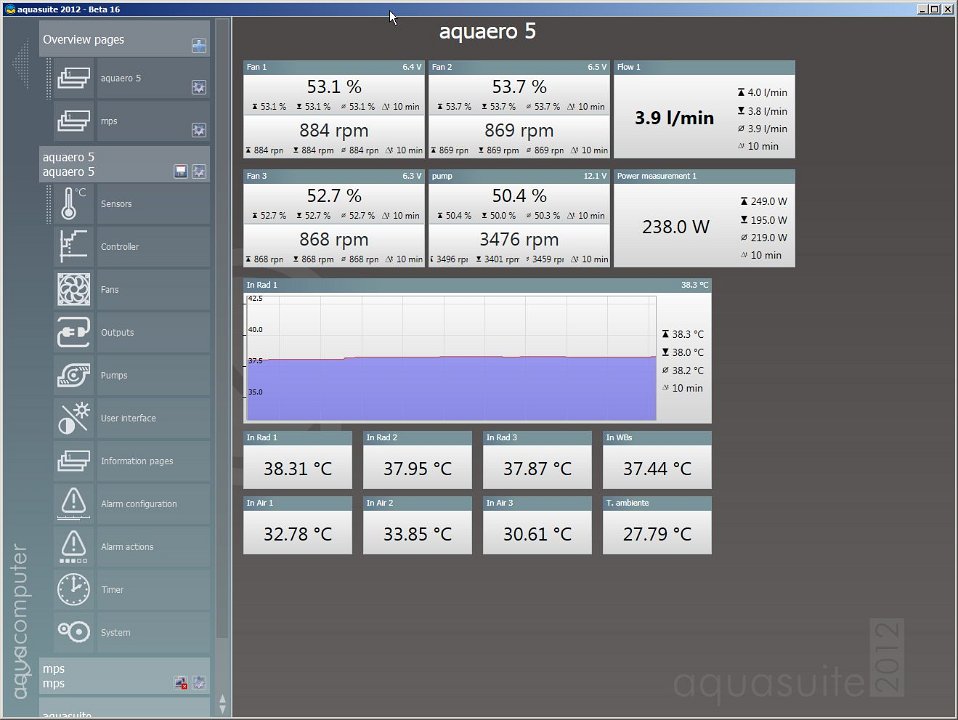This screenshot has width=958, height=720.
Task: Collapse the aquaero 5 device section header
Action: (124, 164)
